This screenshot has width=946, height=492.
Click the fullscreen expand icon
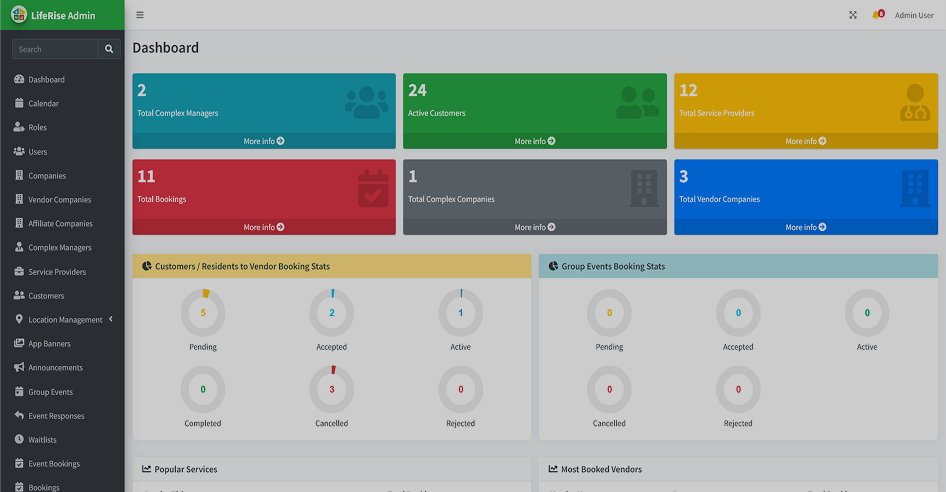point(853,15)
